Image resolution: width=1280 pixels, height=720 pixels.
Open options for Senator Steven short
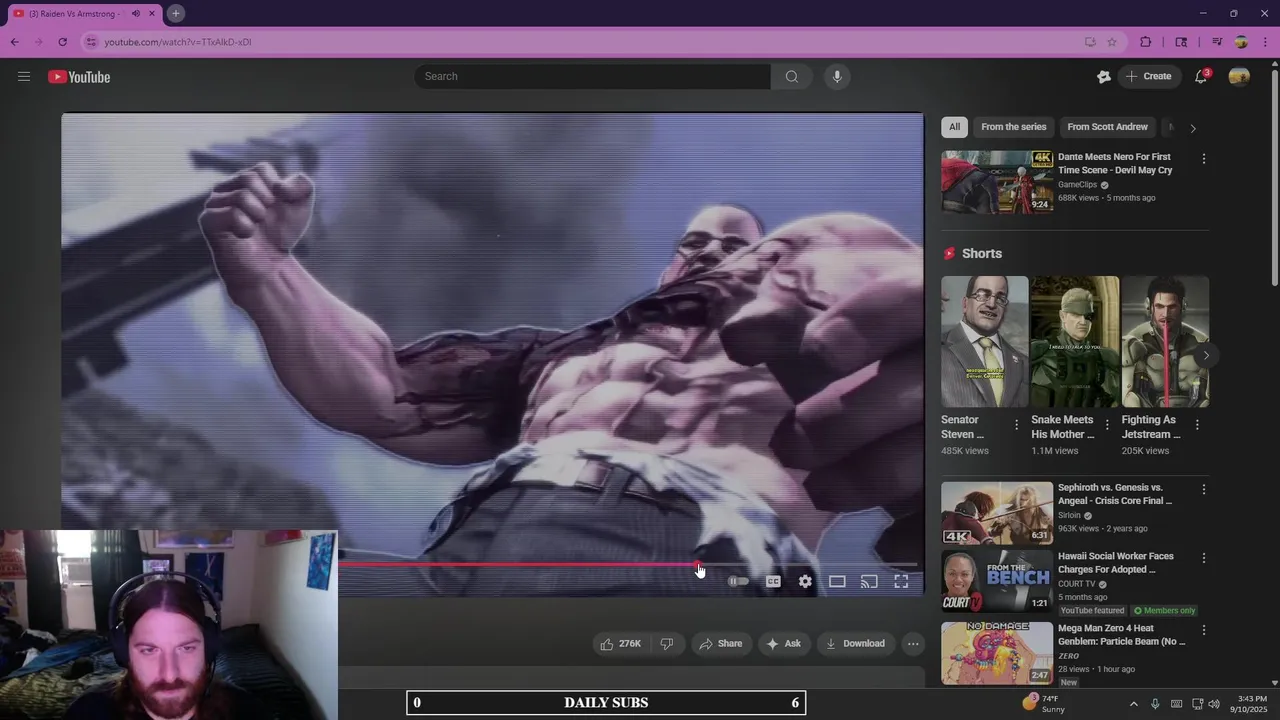(x=1016, y=425)
